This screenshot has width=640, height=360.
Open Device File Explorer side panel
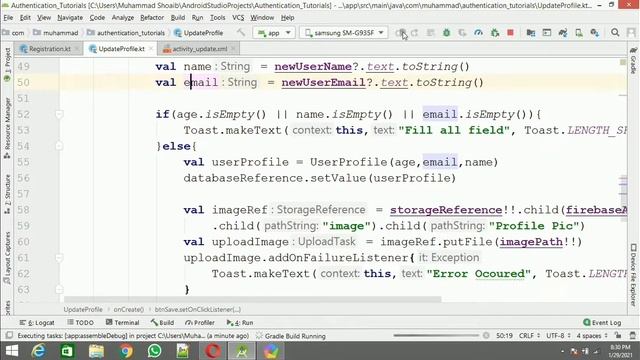point(633,275)
